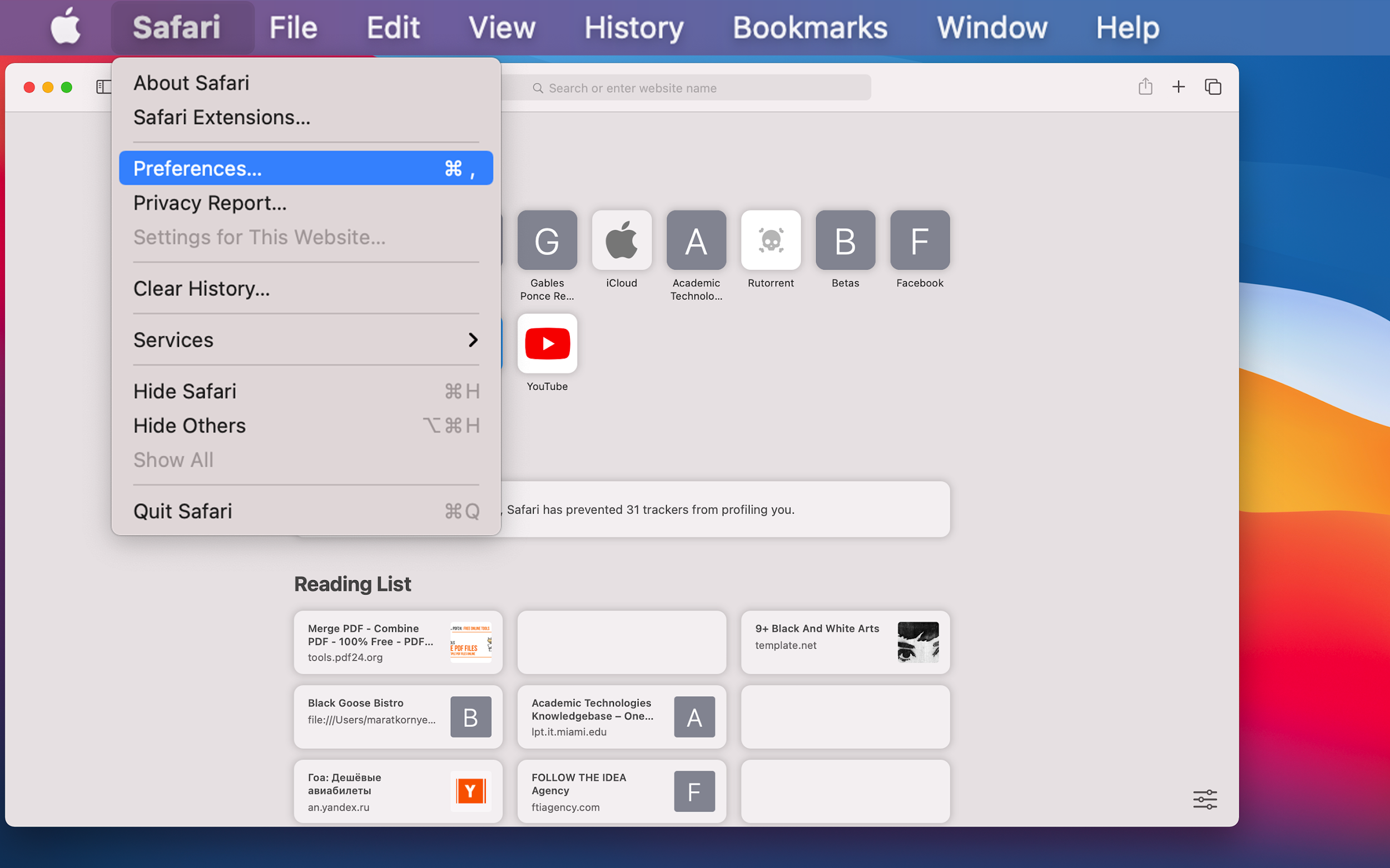Open Black Goose Bistro reading list item
Viewport: 1390px width, 868px height.
coord(398,717)
